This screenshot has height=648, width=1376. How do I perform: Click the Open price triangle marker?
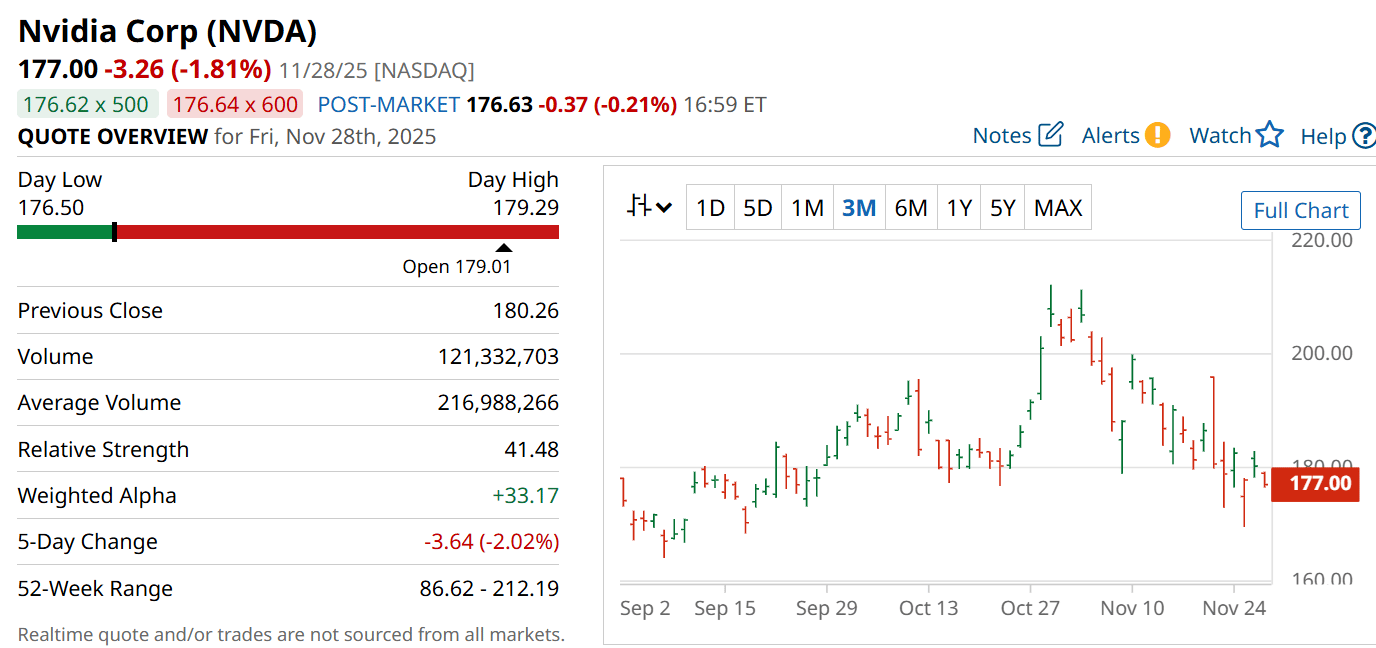tap(504, 248)
